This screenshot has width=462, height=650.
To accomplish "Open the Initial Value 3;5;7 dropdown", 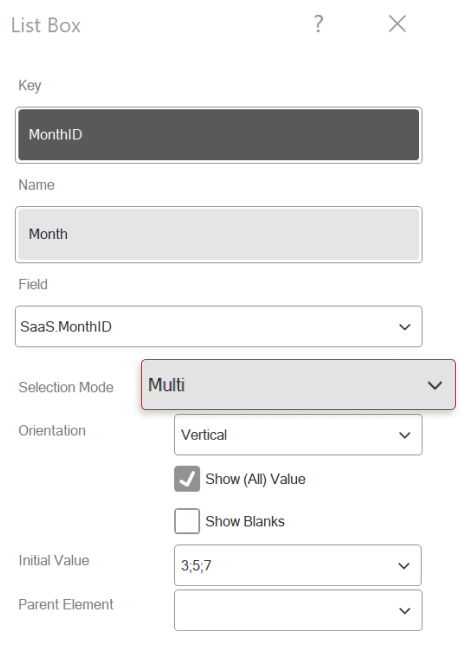I will 298,565.
